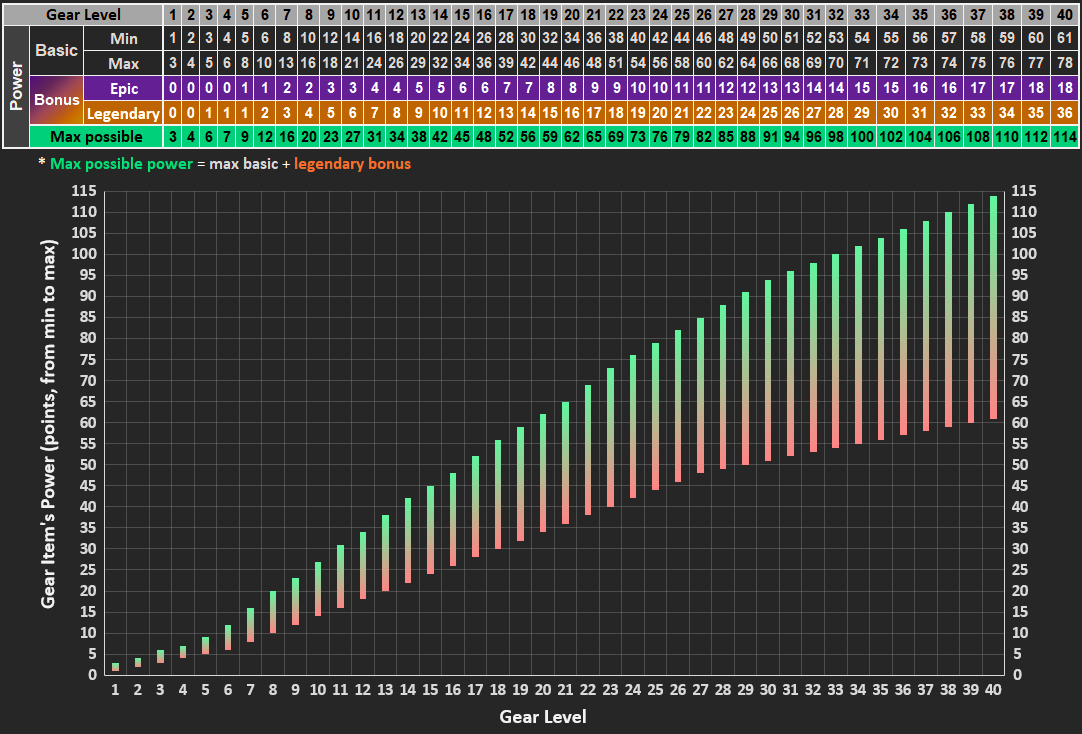The width and height of the screenshot is (1082, 734).
Task: Click column header 40 in the table's top row
Action: pyautogui.click(x=1063, y=14)
